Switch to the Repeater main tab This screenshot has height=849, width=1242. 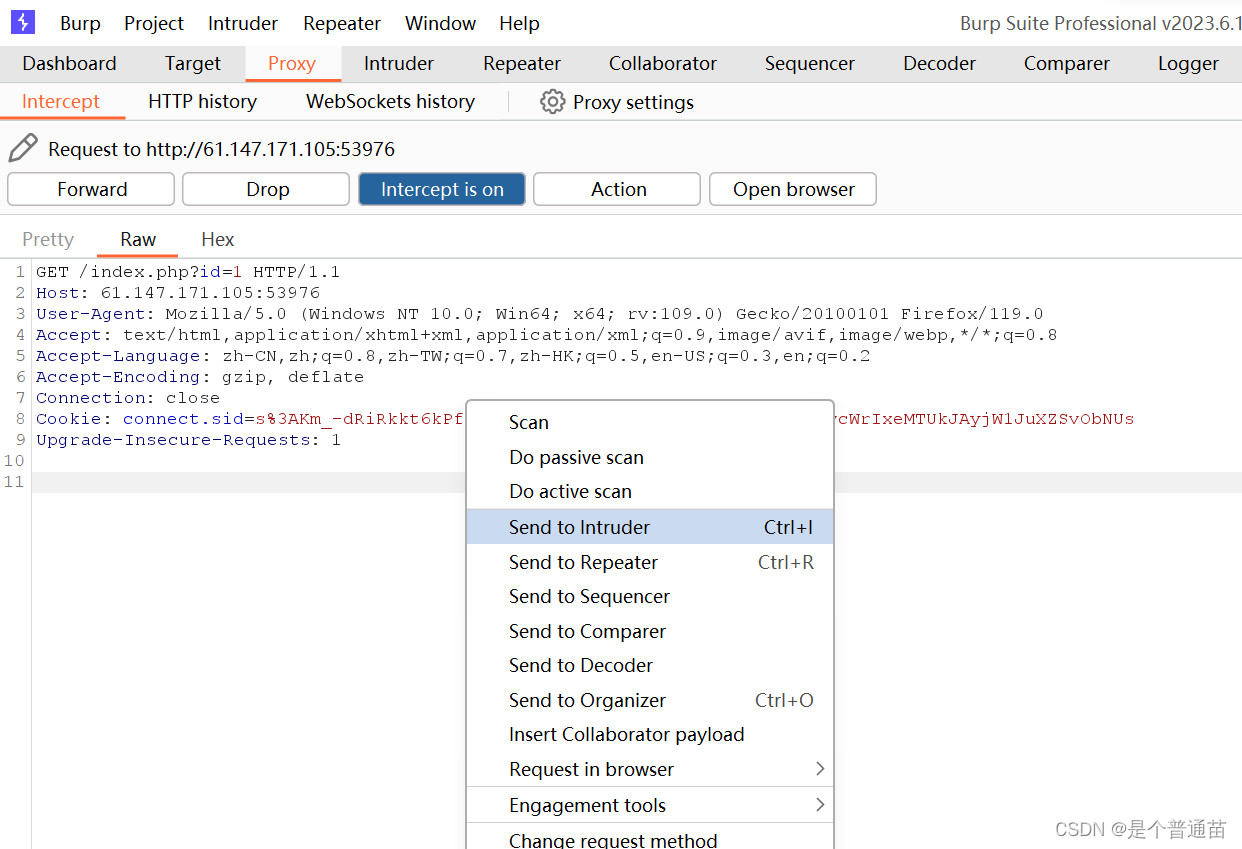pos(522,63)
